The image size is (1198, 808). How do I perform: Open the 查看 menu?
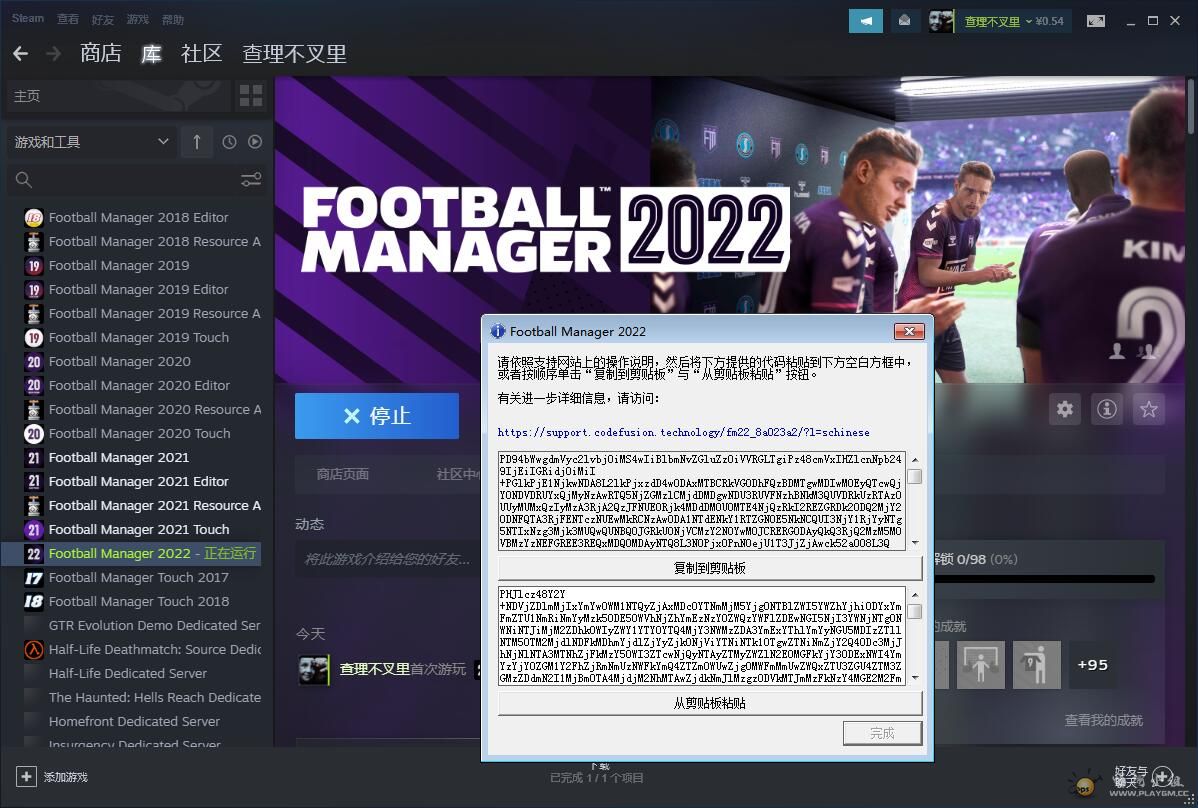point(68,19)
